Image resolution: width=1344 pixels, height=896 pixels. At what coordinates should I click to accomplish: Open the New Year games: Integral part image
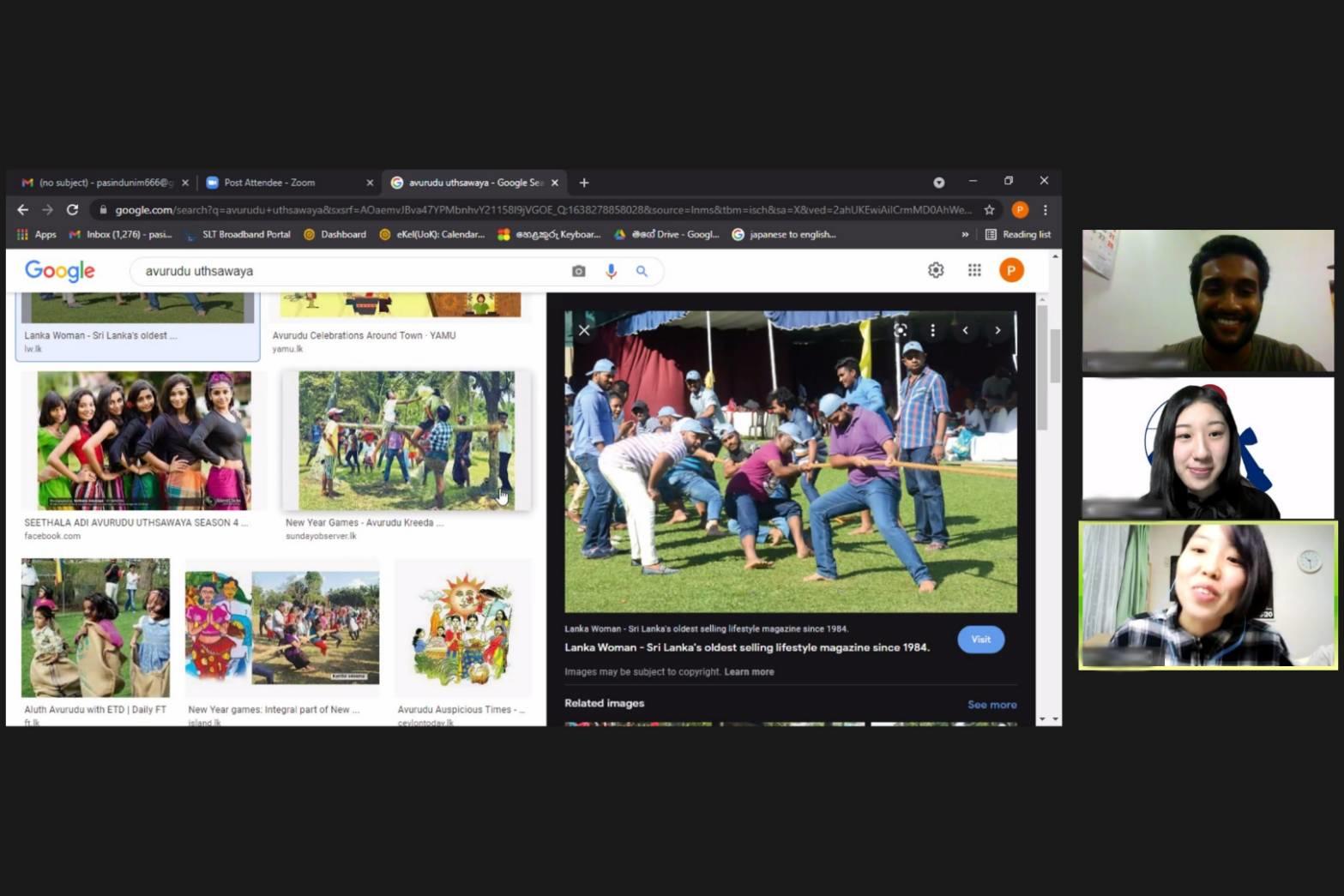282,628
